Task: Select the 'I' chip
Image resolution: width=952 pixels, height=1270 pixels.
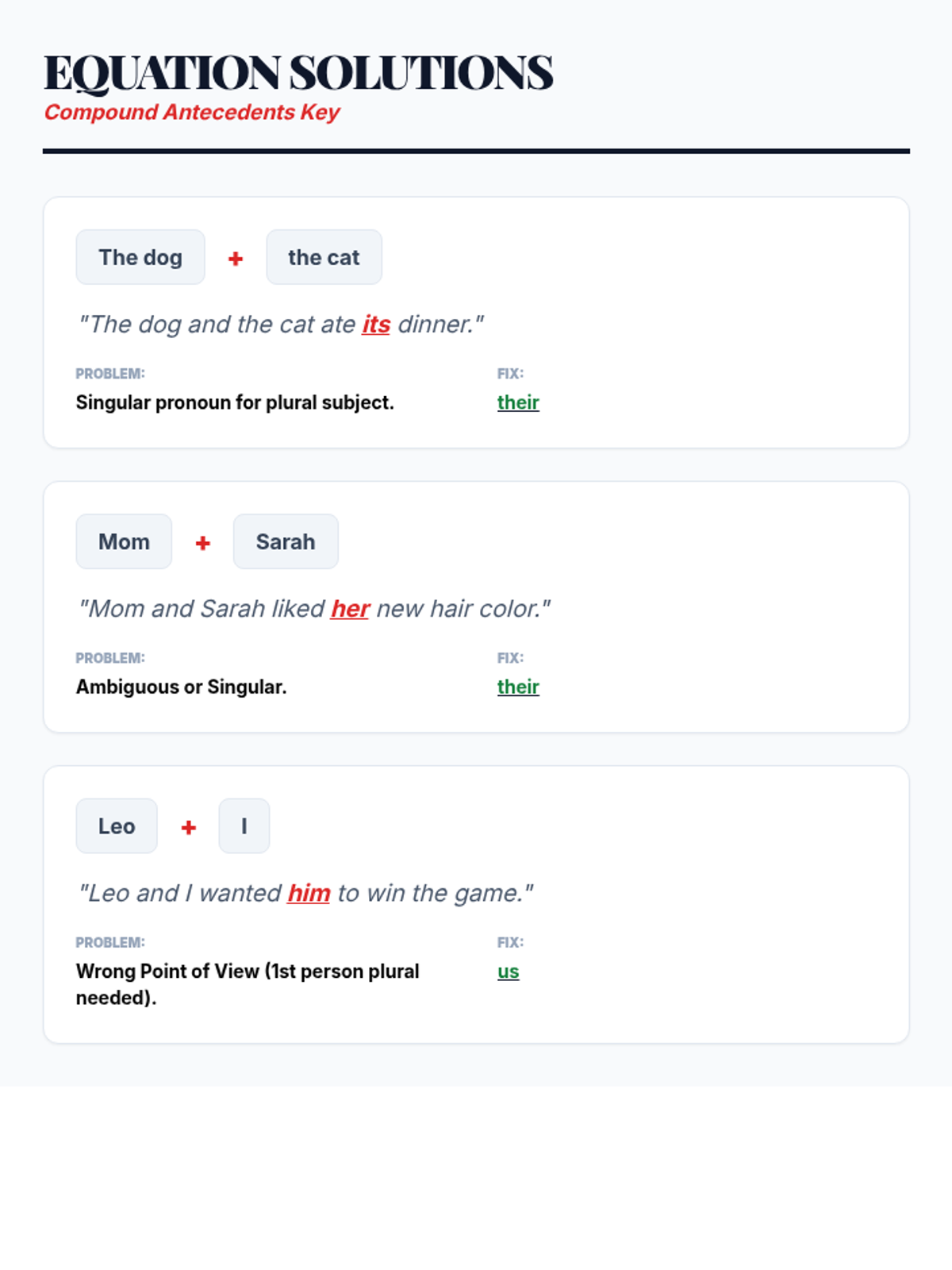Action: [244, 825]
